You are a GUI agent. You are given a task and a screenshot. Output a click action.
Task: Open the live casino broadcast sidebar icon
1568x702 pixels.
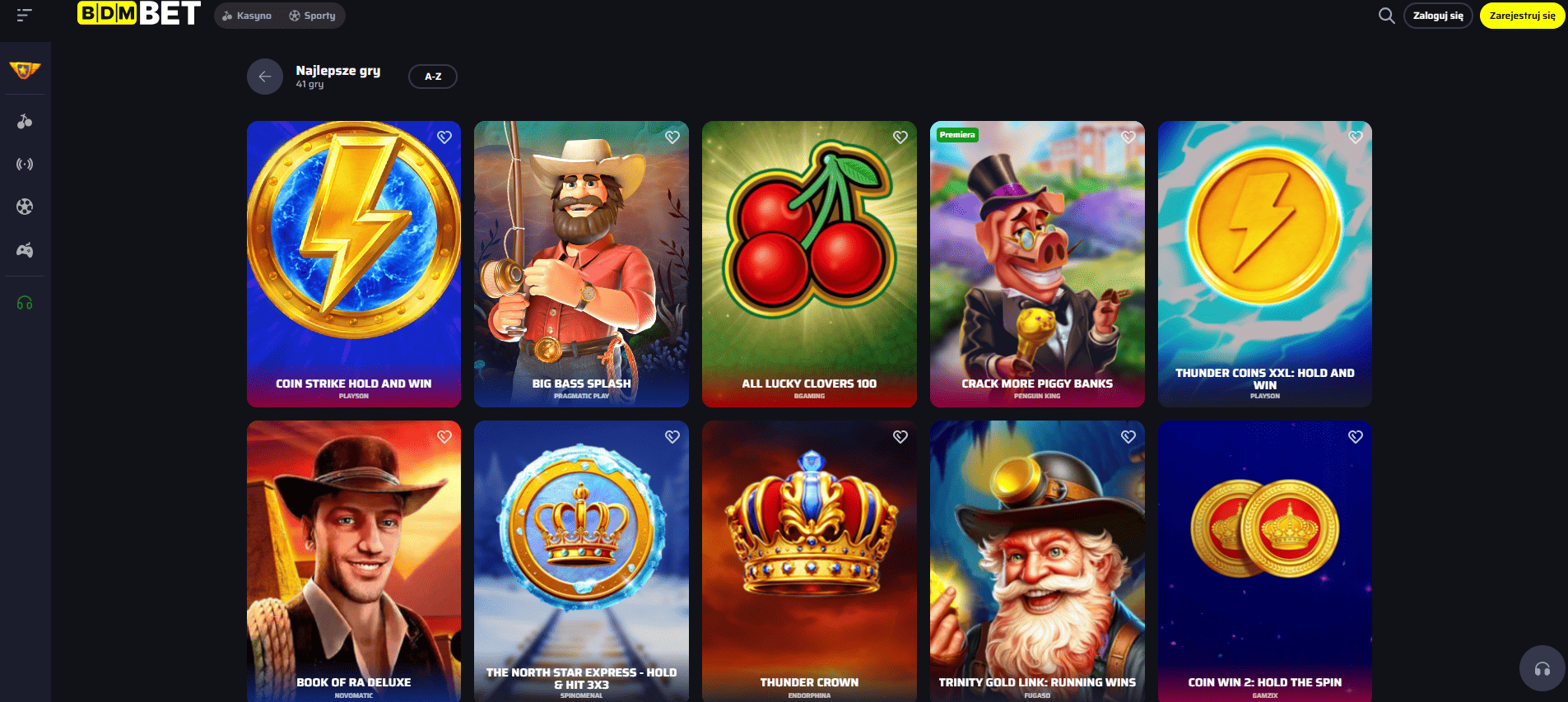point(25,164)
